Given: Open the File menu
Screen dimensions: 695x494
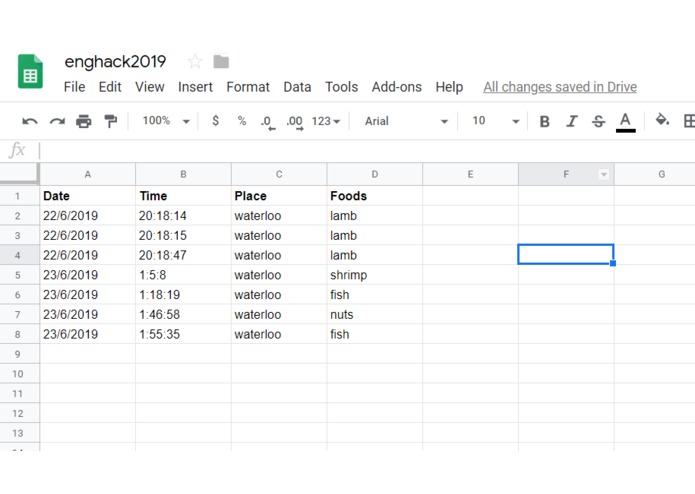Looking at the screenshot, I should click(x=74, y=87).
